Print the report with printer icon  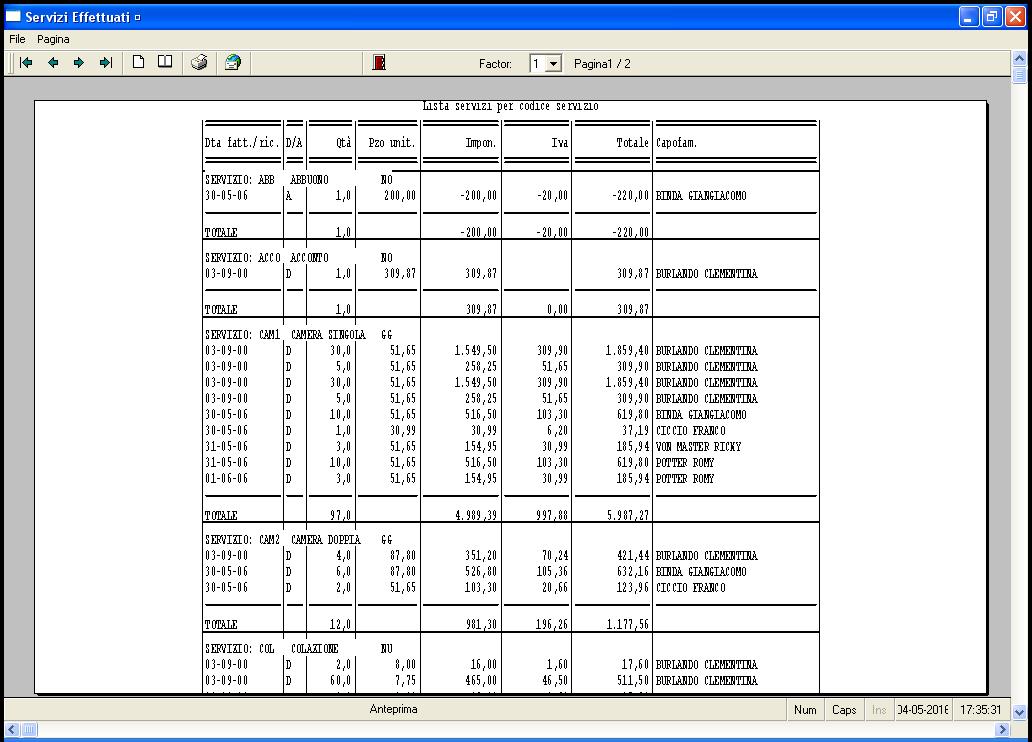point(199,63)
